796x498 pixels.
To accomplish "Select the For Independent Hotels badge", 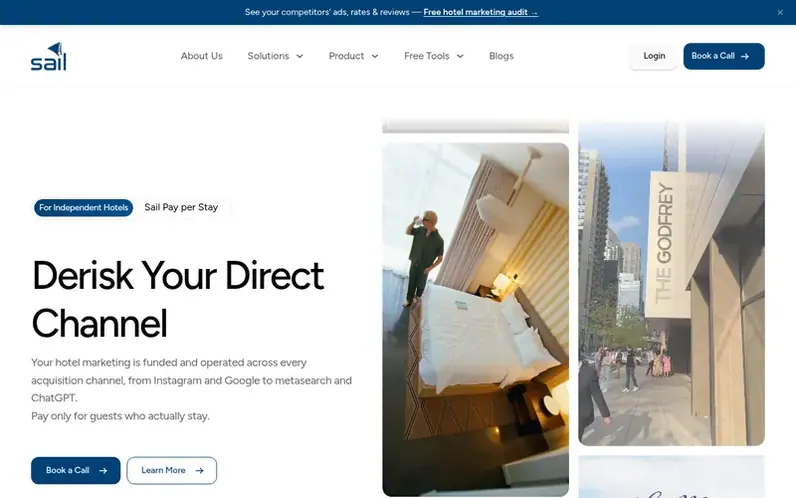I will click(x=83, y=208).
